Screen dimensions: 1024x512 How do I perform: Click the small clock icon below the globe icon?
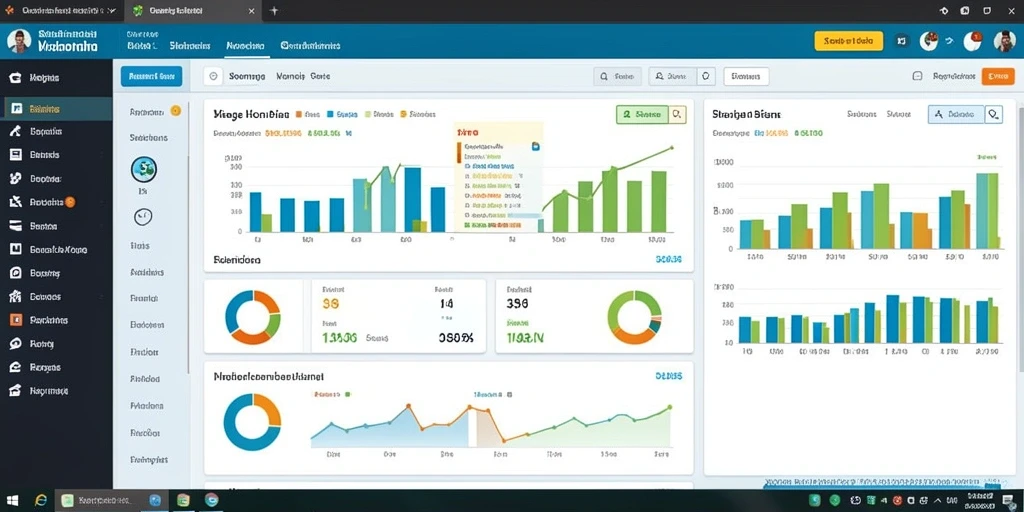(143, 217)
